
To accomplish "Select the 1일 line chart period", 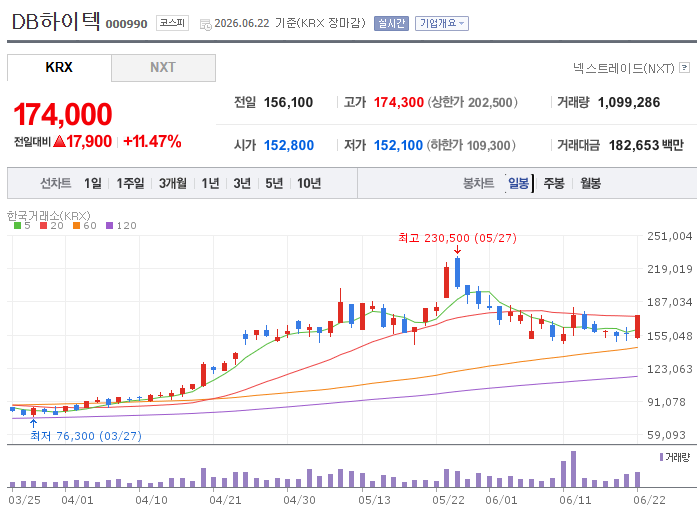I will [93, 183].
